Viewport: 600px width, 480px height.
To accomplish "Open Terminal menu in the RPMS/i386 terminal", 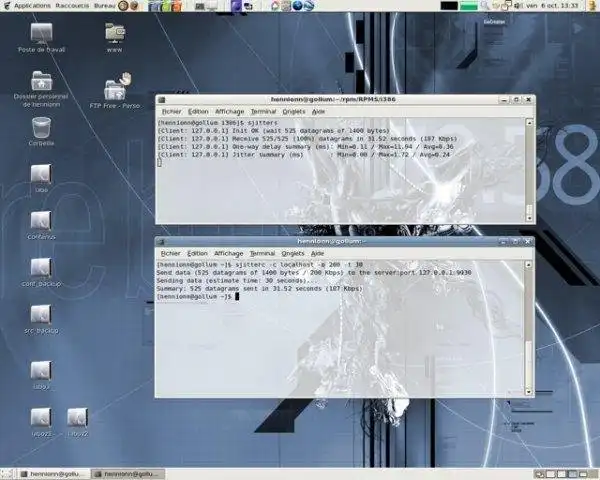I will [263, 111].
